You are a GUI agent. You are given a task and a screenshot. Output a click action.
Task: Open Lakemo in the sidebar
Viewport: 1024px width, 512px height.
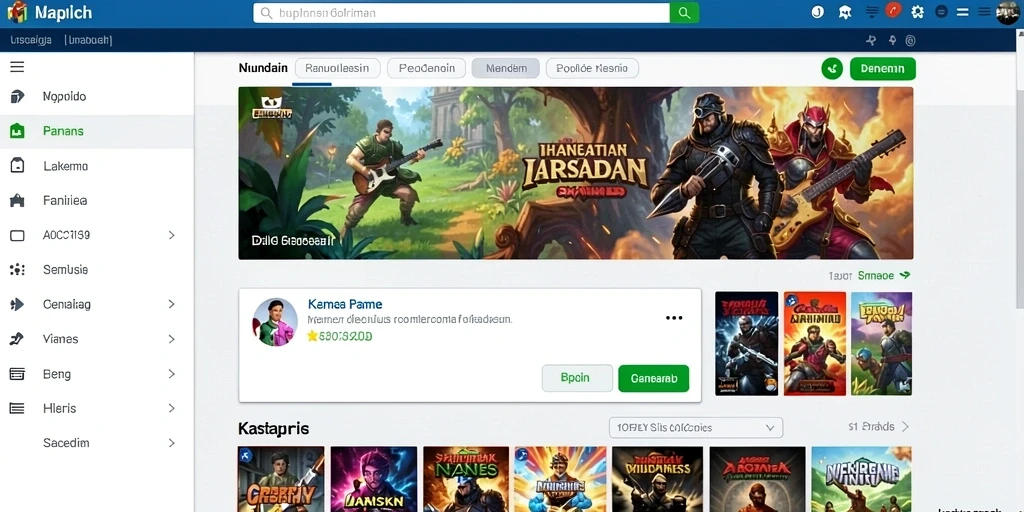[97, 166]
